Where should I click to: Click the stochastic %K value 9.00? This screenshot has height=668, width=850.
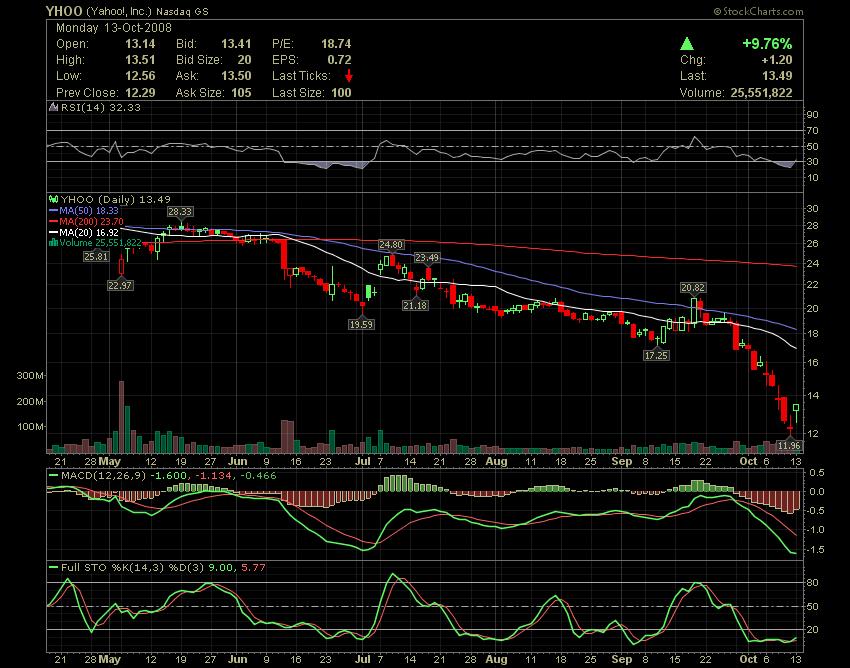[220, 568]
